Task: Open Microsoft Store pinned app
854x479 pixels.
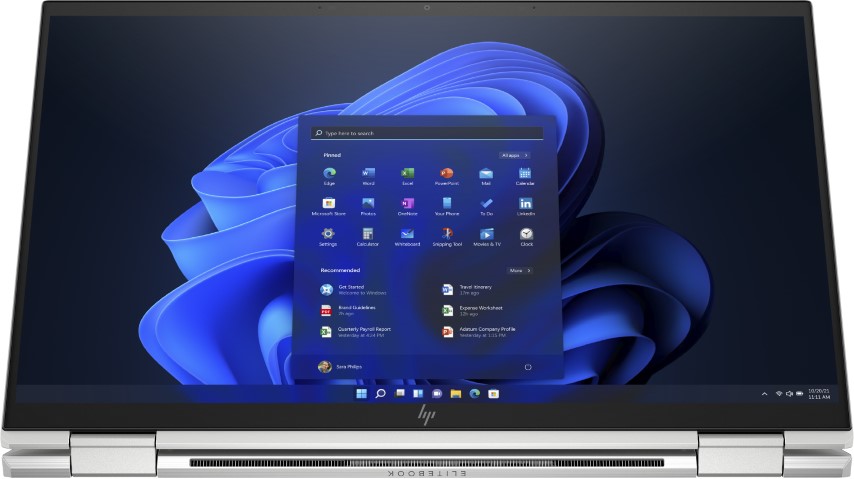Action: click(x=328, y=207)
